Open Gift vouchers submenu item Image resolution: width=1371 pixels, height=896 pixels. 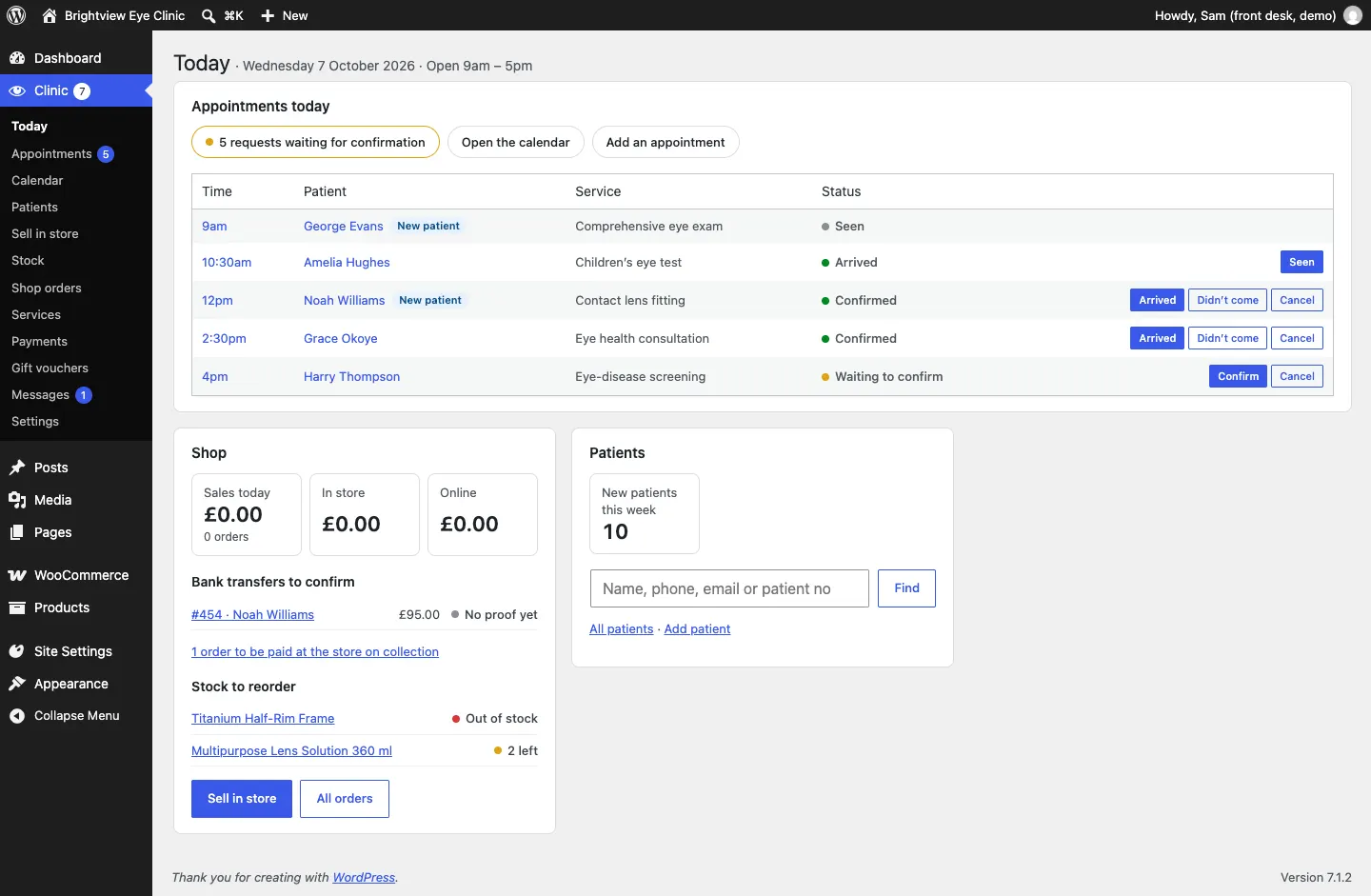(50, 368)
